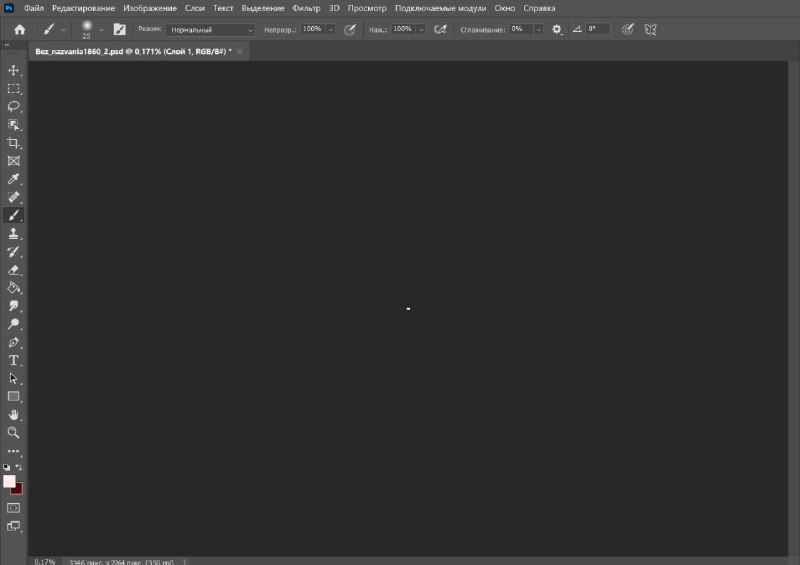The image size is (800, 565).
Task: Open the brush tool preset picker arrow
Action: point(63,30)
